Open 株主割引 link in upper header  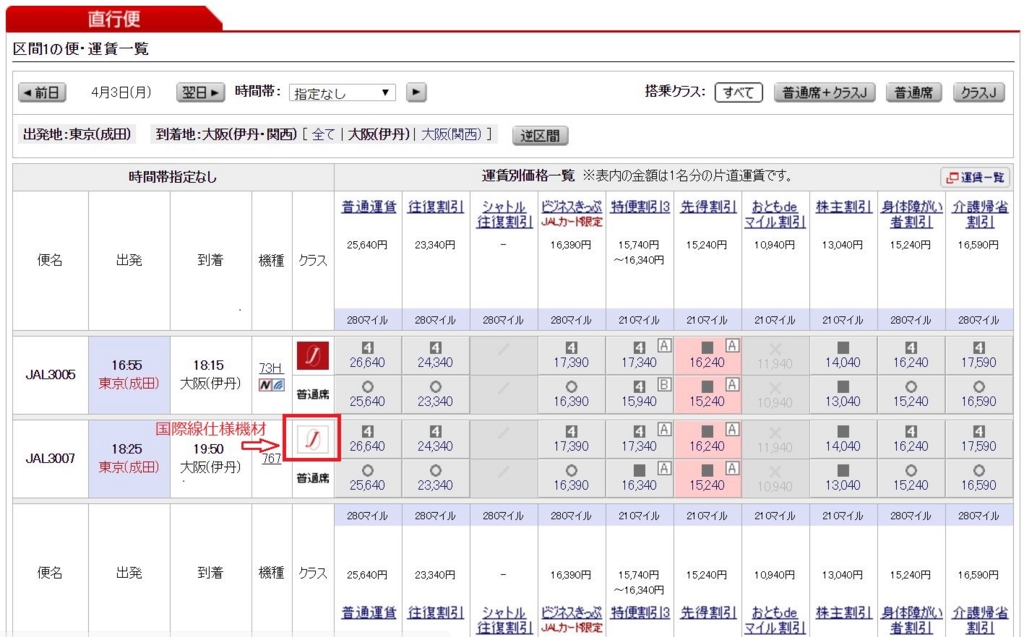(x=843, y=207)
